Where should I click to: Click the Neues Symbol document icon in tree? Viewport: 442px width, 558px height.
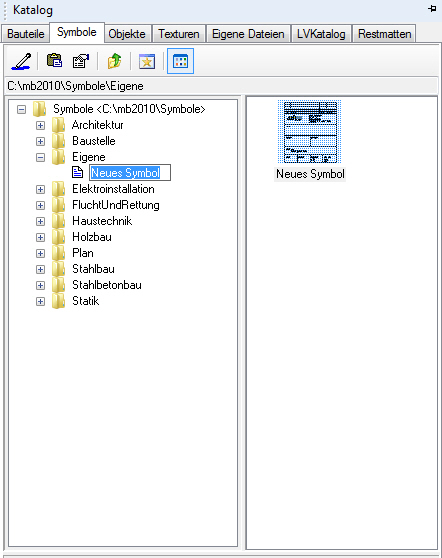(x=77, y=172)
